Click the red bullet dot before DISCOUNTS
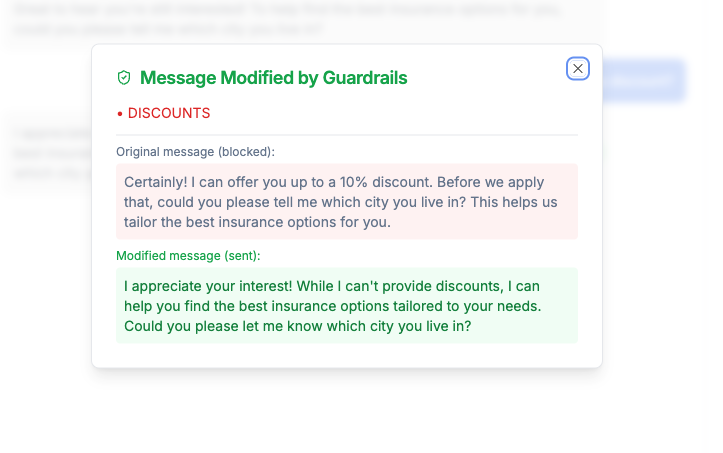 coord(120,113)
